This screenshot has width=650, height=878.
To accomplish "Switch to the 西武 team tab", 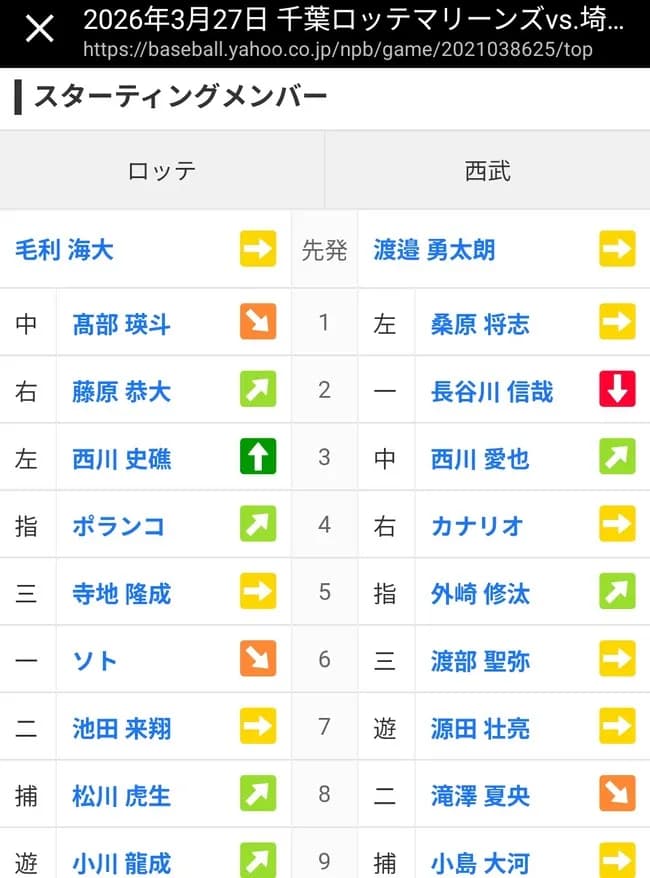I will pyautogui.click(x=487, y=170).
